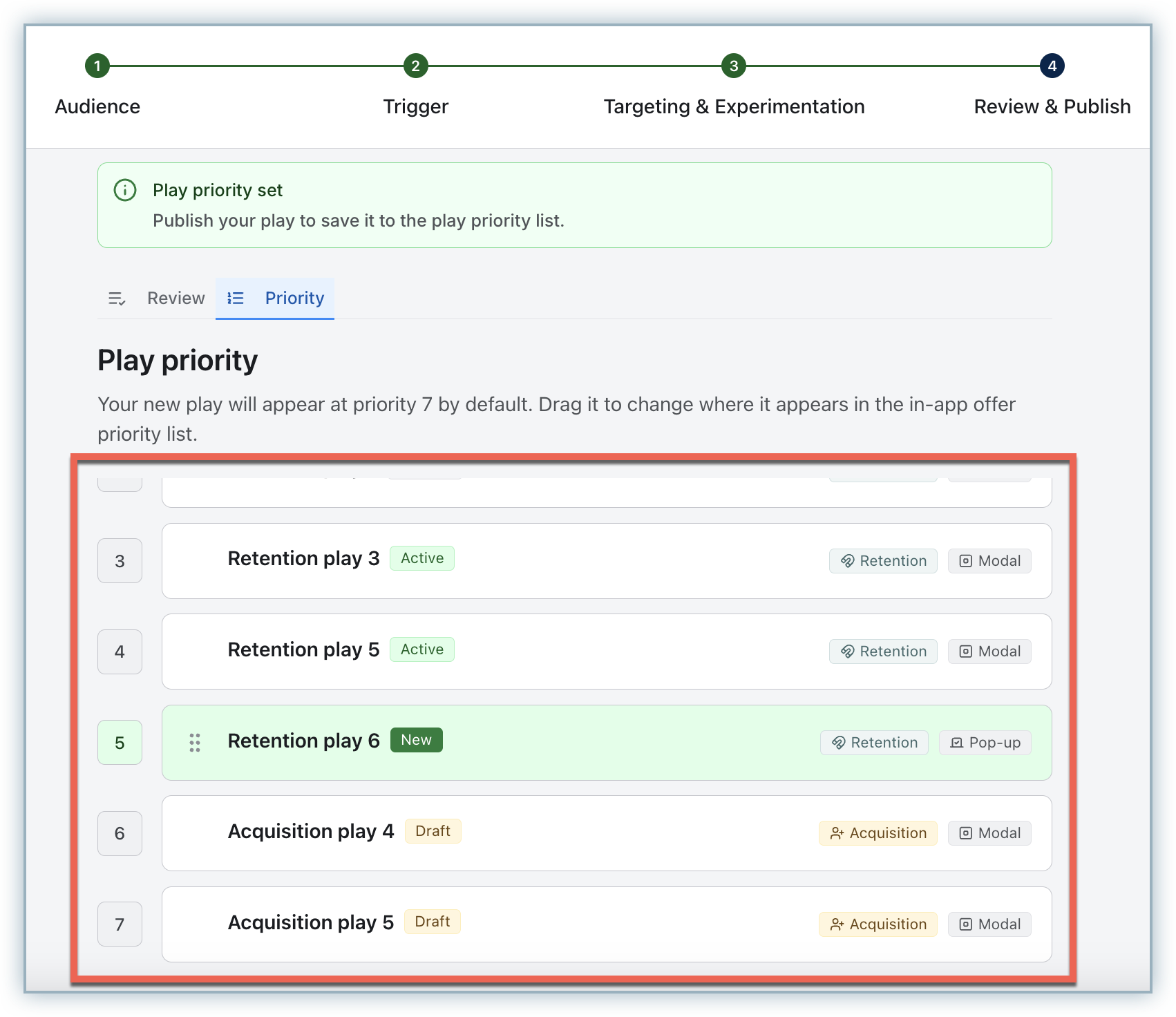
Task: Click the Draft badge on Acquisition play 4
Action: (433, 831)
